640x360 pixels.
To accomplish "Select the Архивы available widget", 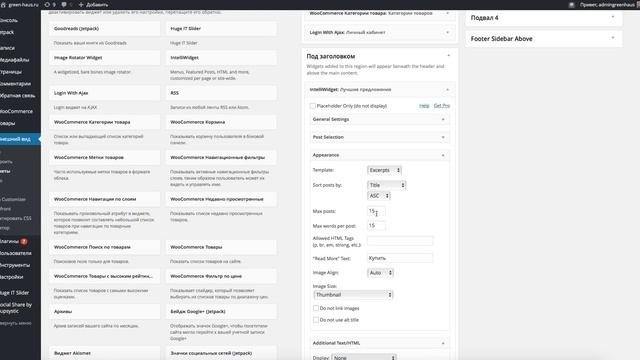I will click(104, 311).
